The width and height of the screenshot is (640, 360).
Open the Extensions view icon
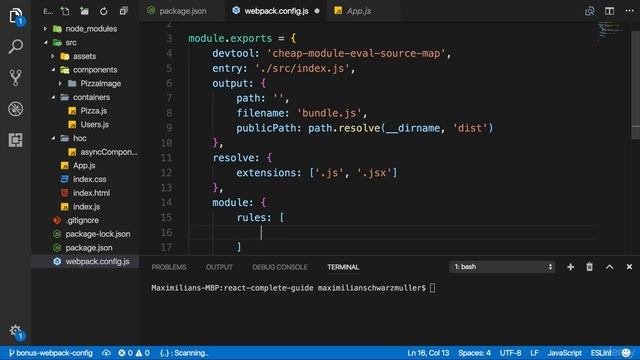pyautogui.click(x=16, y=140)
